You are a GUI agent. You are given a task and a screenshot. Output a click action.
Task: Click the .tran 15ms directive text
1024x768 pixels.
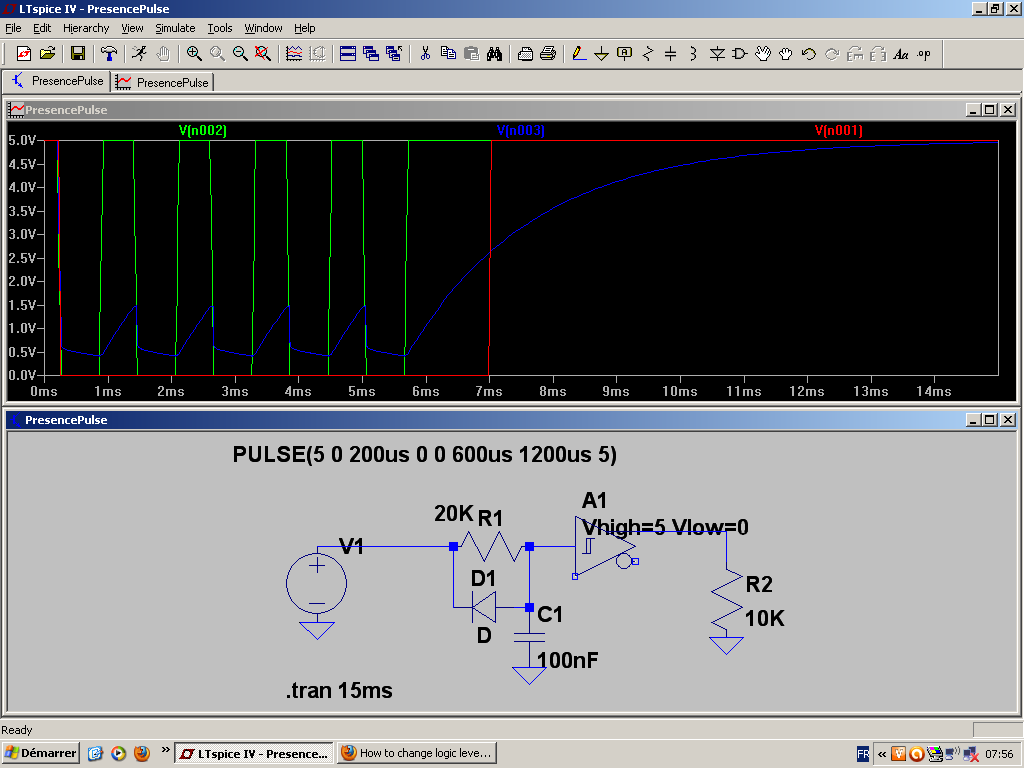tap(339, 690)
